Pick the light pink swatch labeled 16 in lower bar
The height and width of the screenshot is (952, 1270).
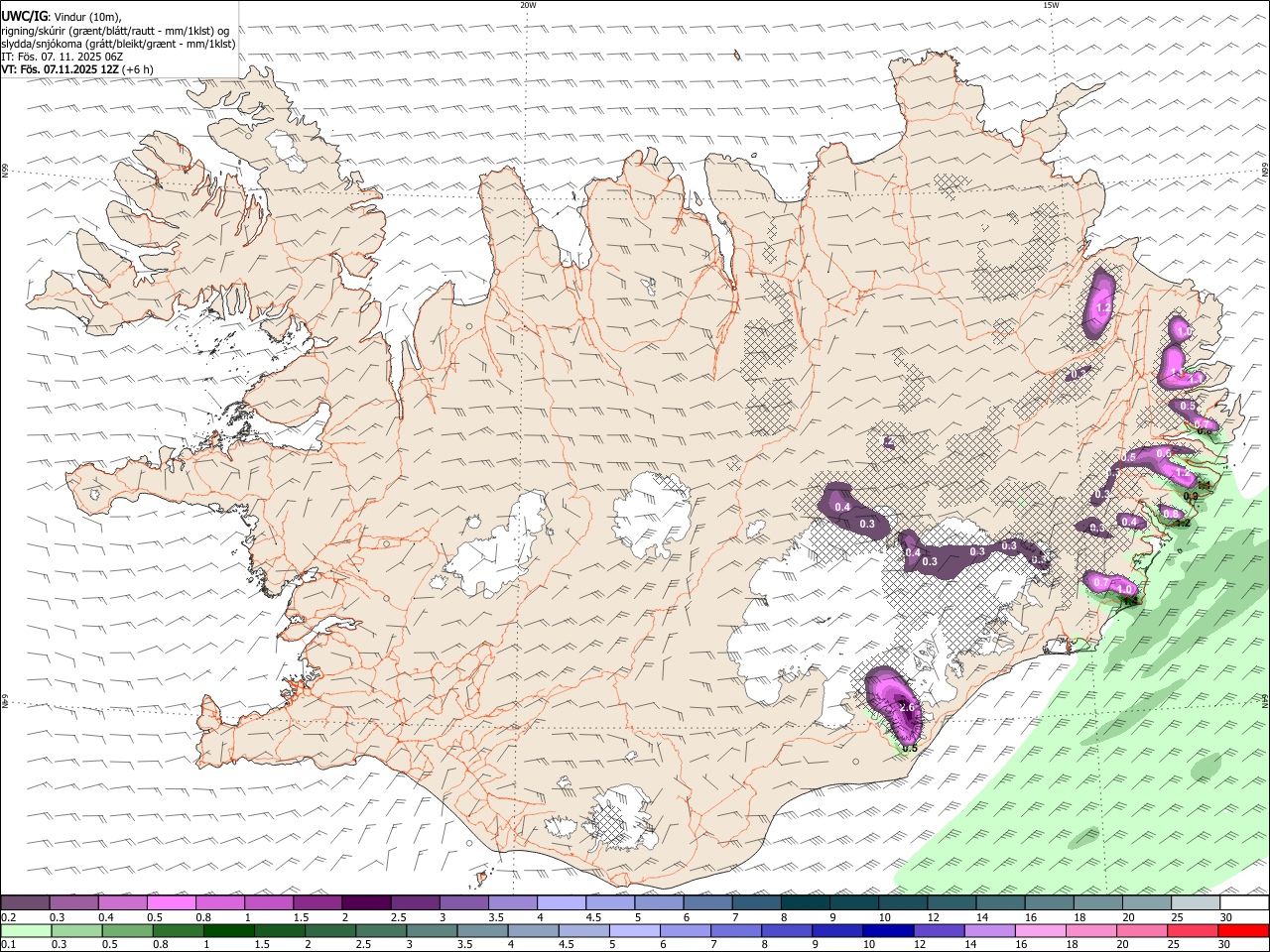[1042, 931]
